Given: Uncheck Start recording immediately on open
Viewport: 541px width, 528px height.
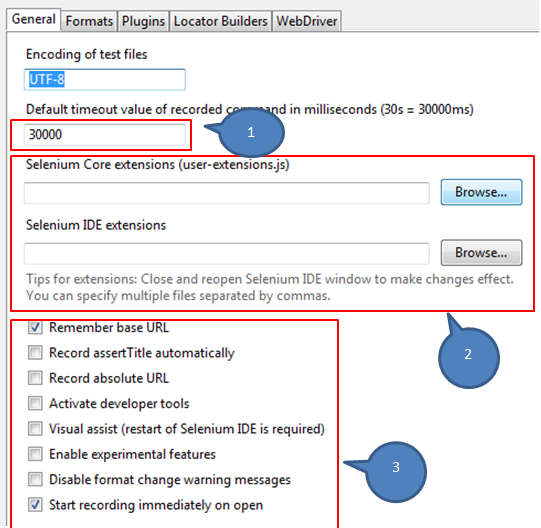Looking at the screenshot, I should (x=35, y=505).
